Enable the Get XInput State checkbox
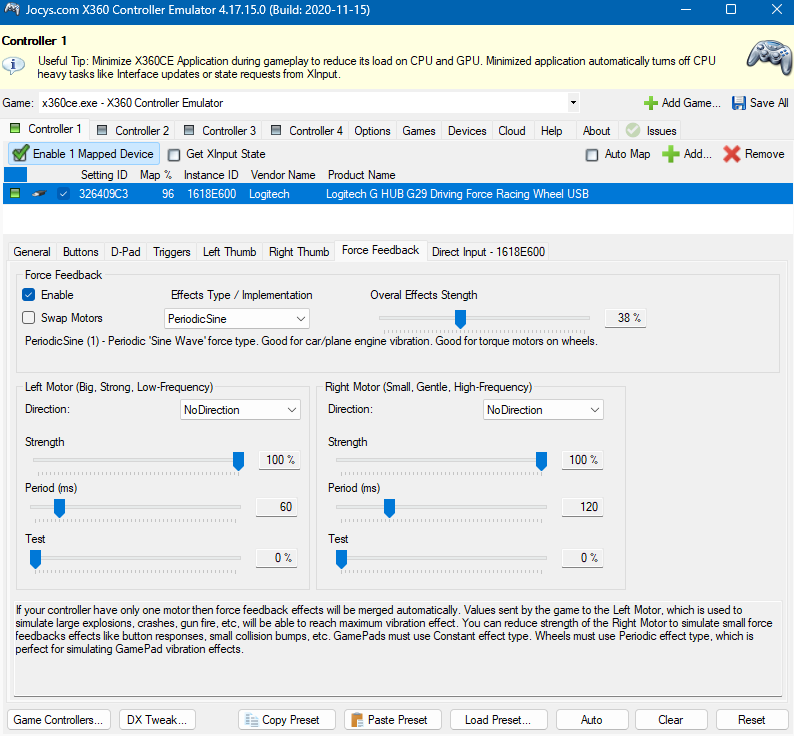This screenshot has width=794, height=736. [x=174, y=155]
